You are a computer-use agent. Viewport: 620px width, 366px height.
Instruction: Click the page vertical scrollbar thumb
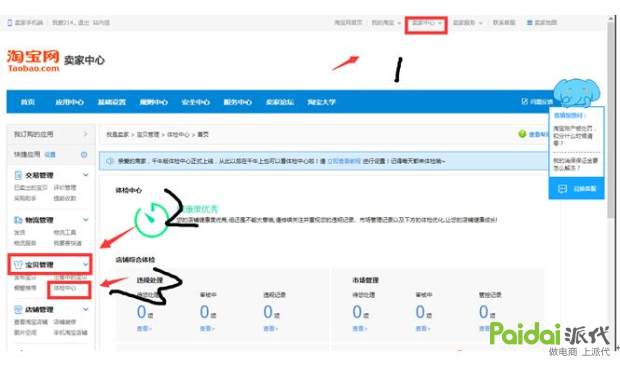click(x=611, y=121)
